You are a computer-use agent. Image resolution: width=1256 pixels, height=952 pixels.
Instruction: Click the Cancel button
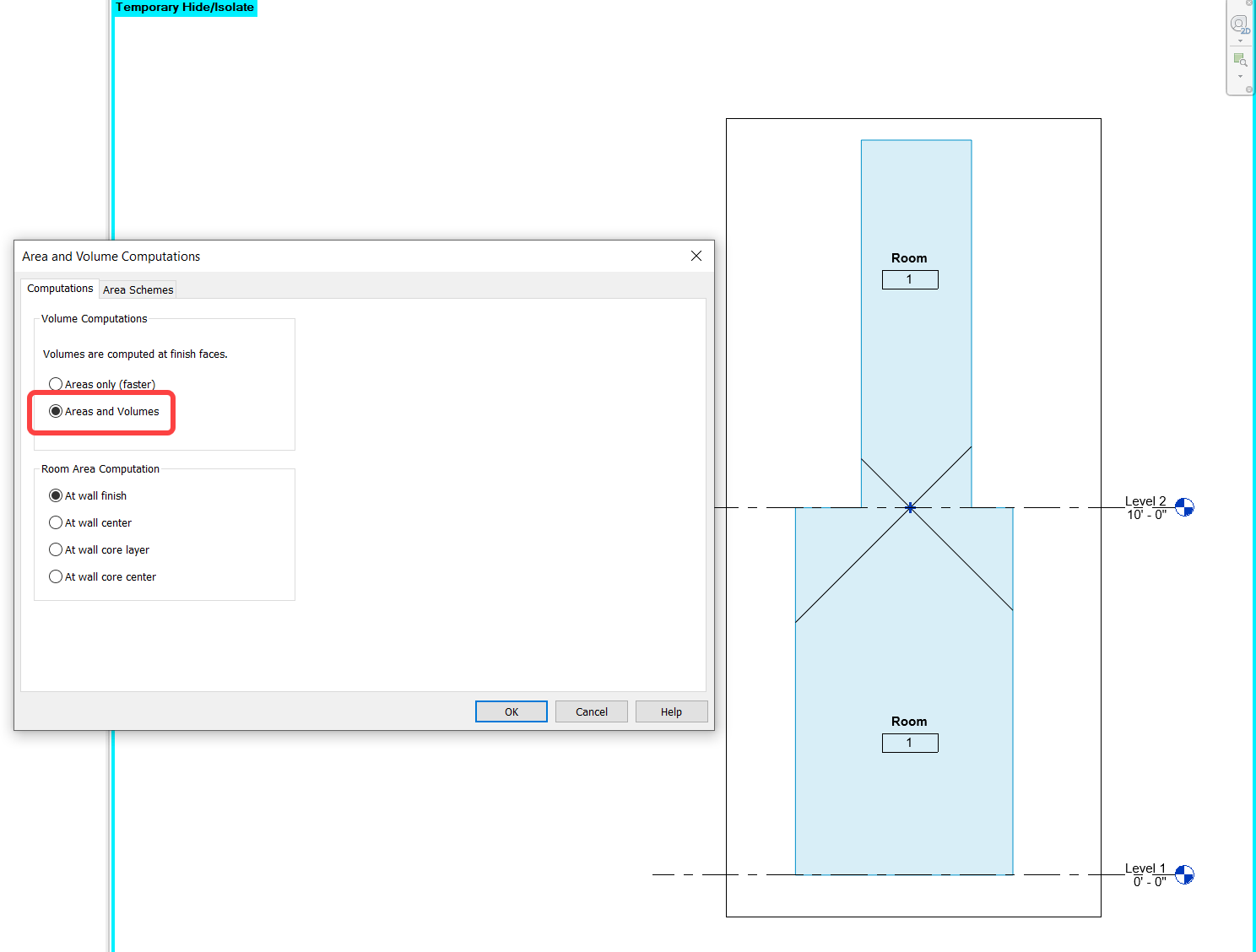click(x=591, y=711)
